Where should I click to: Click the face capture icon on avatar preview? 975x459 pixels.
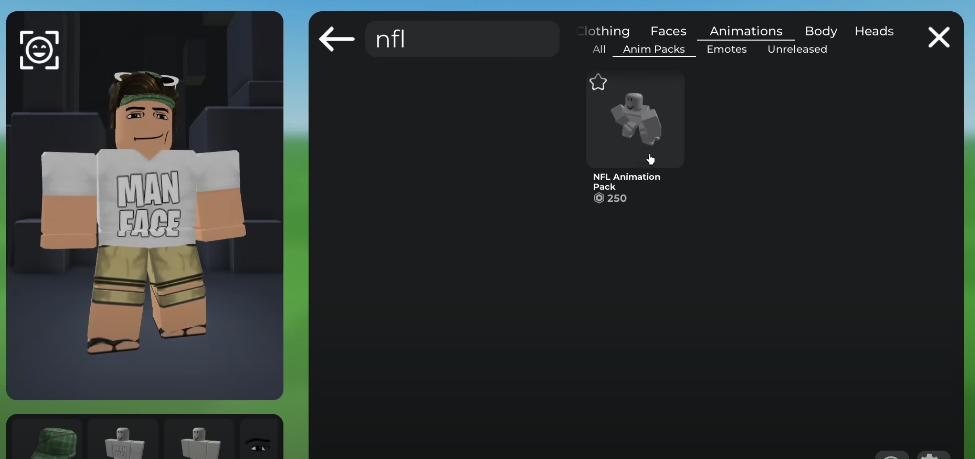[39, 50]
